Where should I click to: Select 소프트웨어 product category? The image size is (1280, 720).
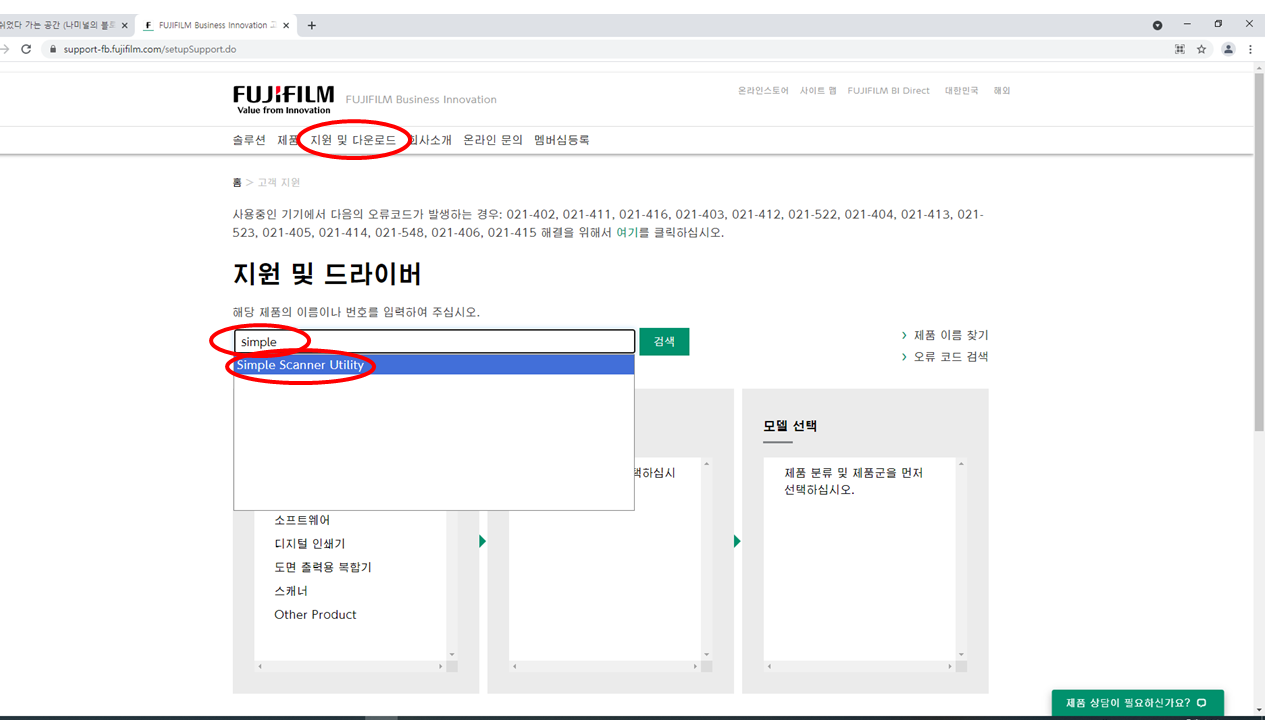click(x=302, y=520)
